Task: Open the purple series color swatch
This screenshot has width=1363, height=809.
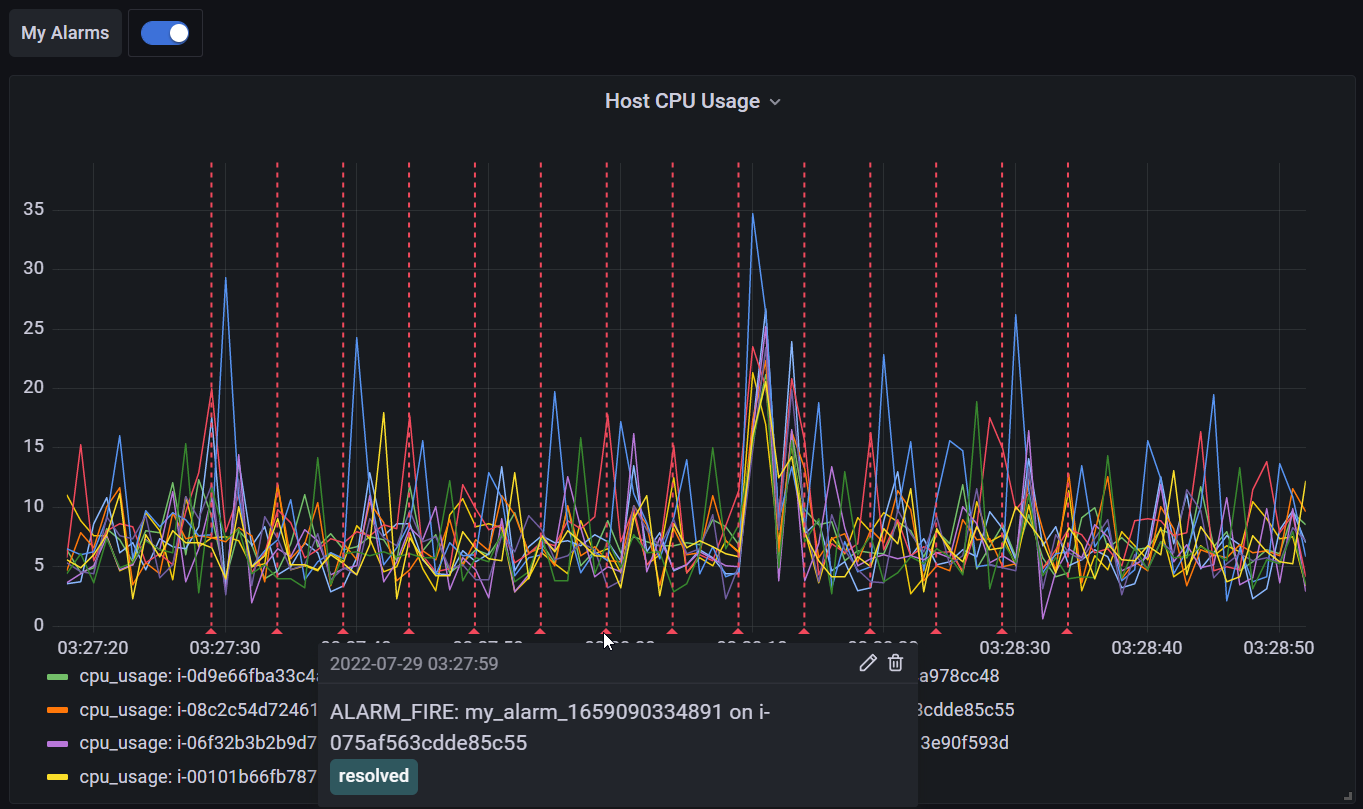Action: click(58, 744)
